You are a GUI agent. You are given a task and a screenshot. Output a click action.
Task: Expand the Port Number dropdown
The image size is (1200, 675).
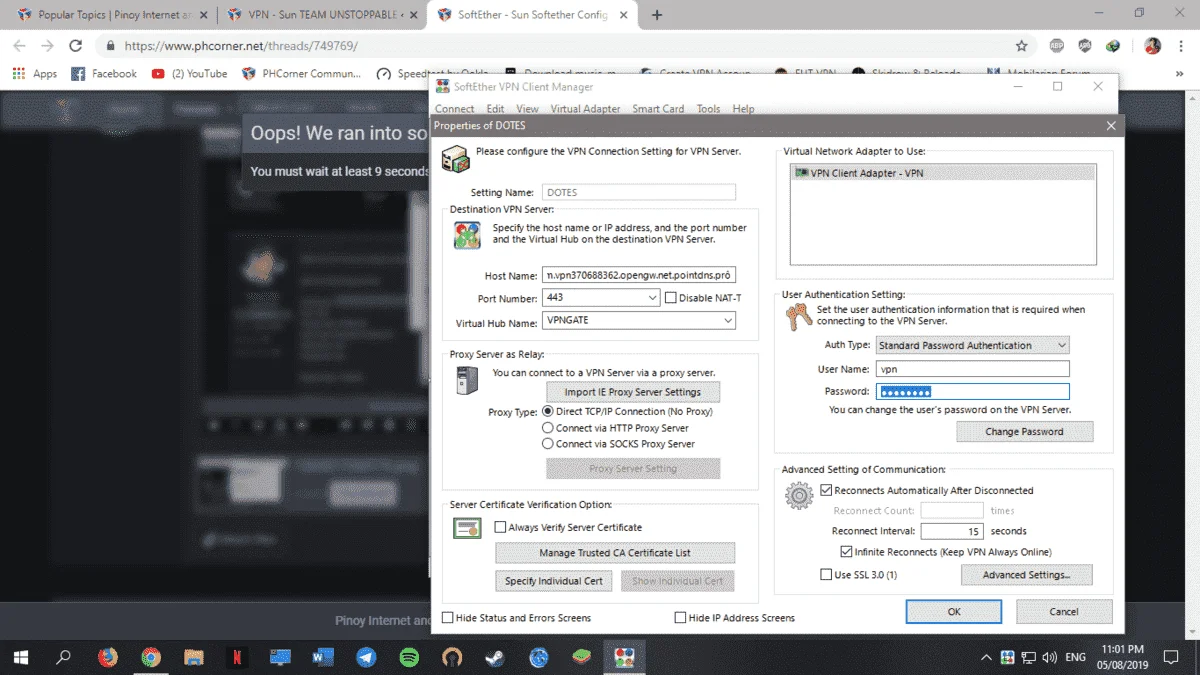click(x=653, y=298)
